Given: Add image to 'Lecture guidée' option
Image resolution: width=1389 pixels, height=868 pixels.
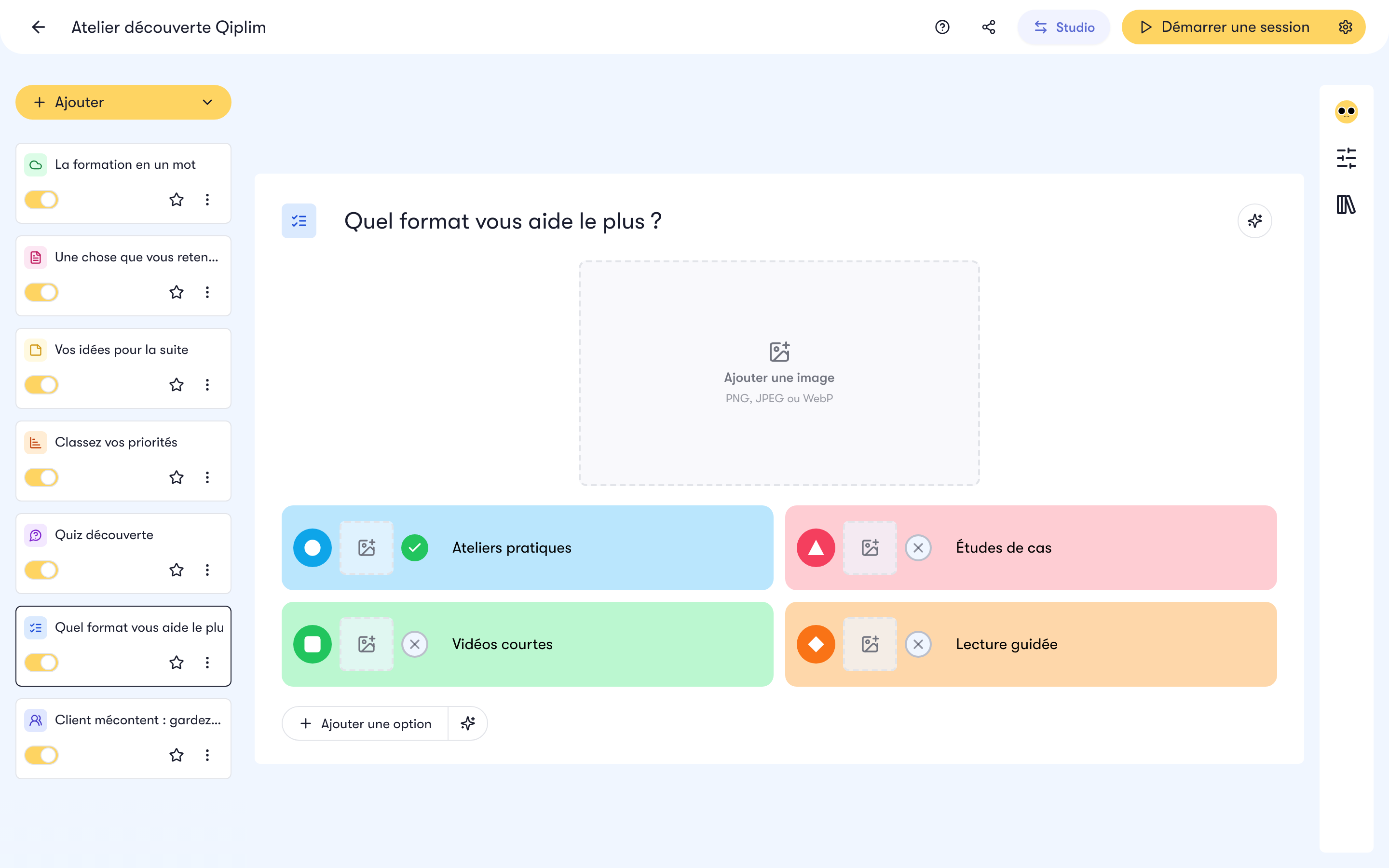Looking at the screenshot, I should (x=870, y=644).
